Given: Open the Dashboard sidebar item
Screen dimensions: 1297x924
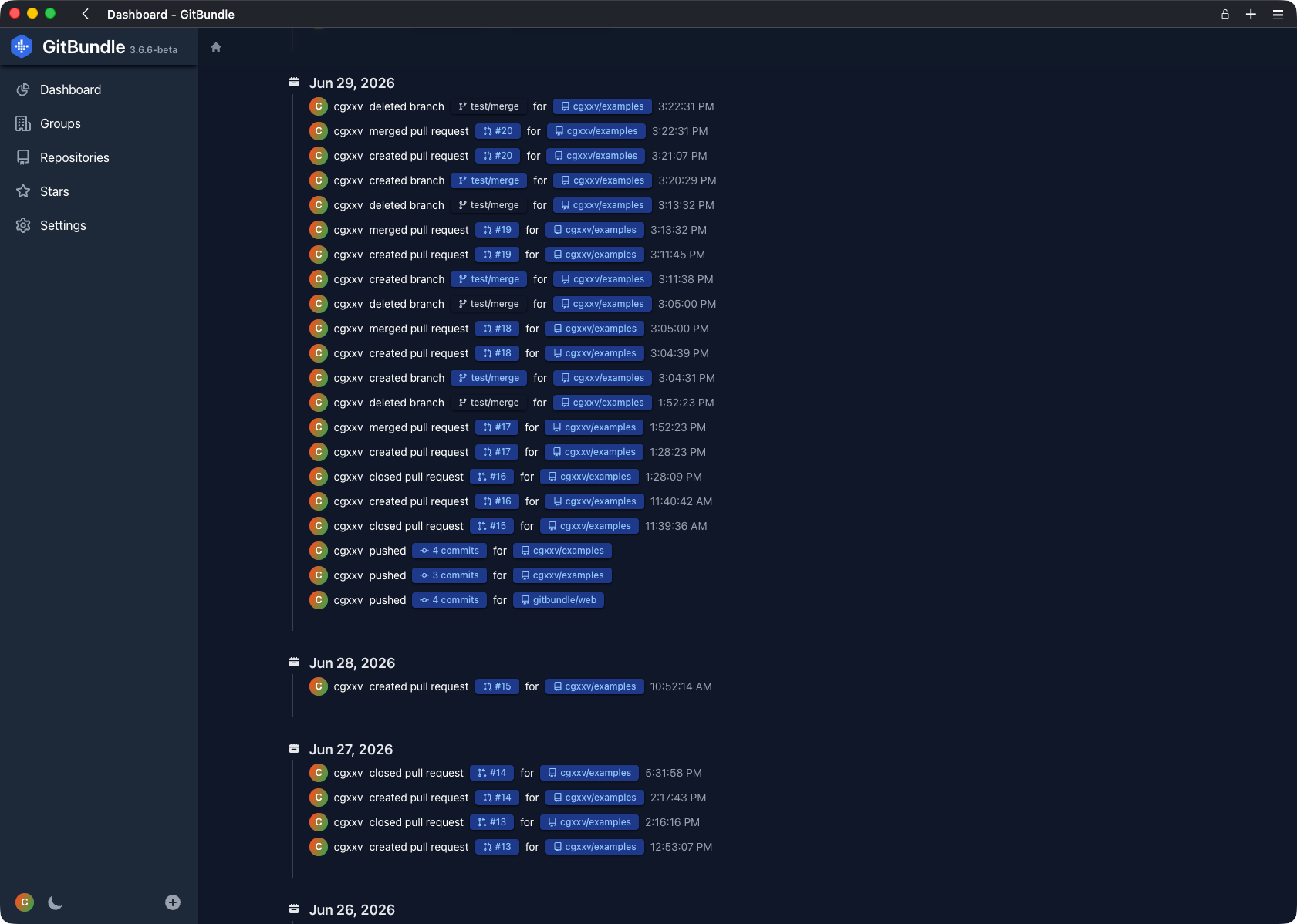Looking at the screenshot, I should pos(70,89).
